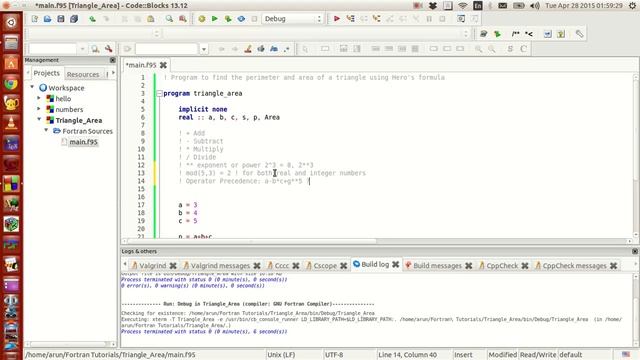Expand the hello project node

(x=39, y=98)
